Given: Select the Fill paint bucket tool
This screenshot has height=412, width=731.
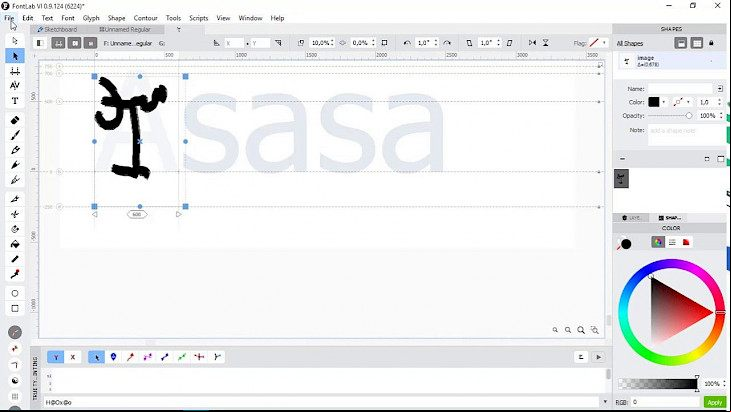Looking at the screenshot, I should tap(15, 244).
